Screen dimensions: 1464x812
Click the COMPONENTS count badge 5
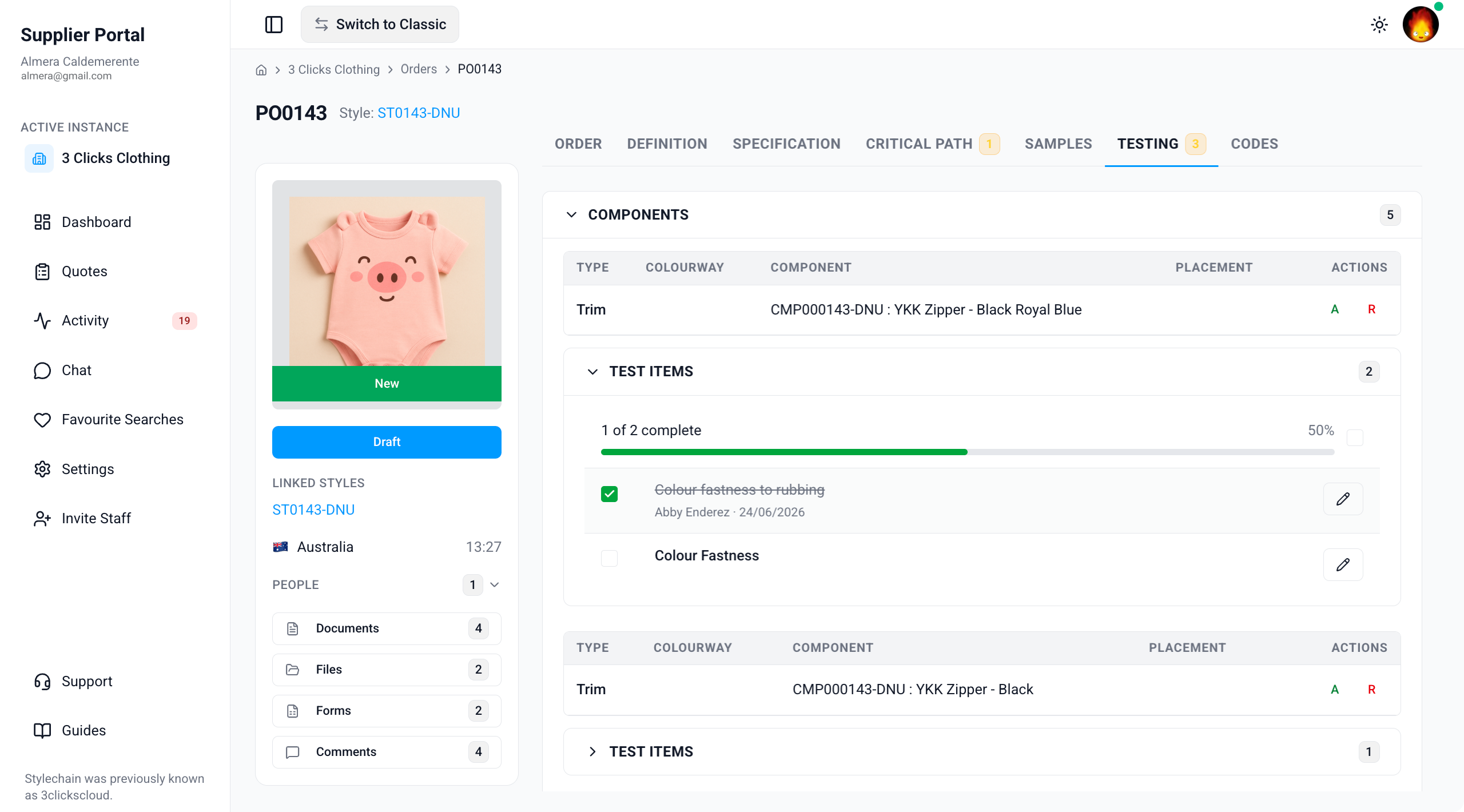point(1390,215)
